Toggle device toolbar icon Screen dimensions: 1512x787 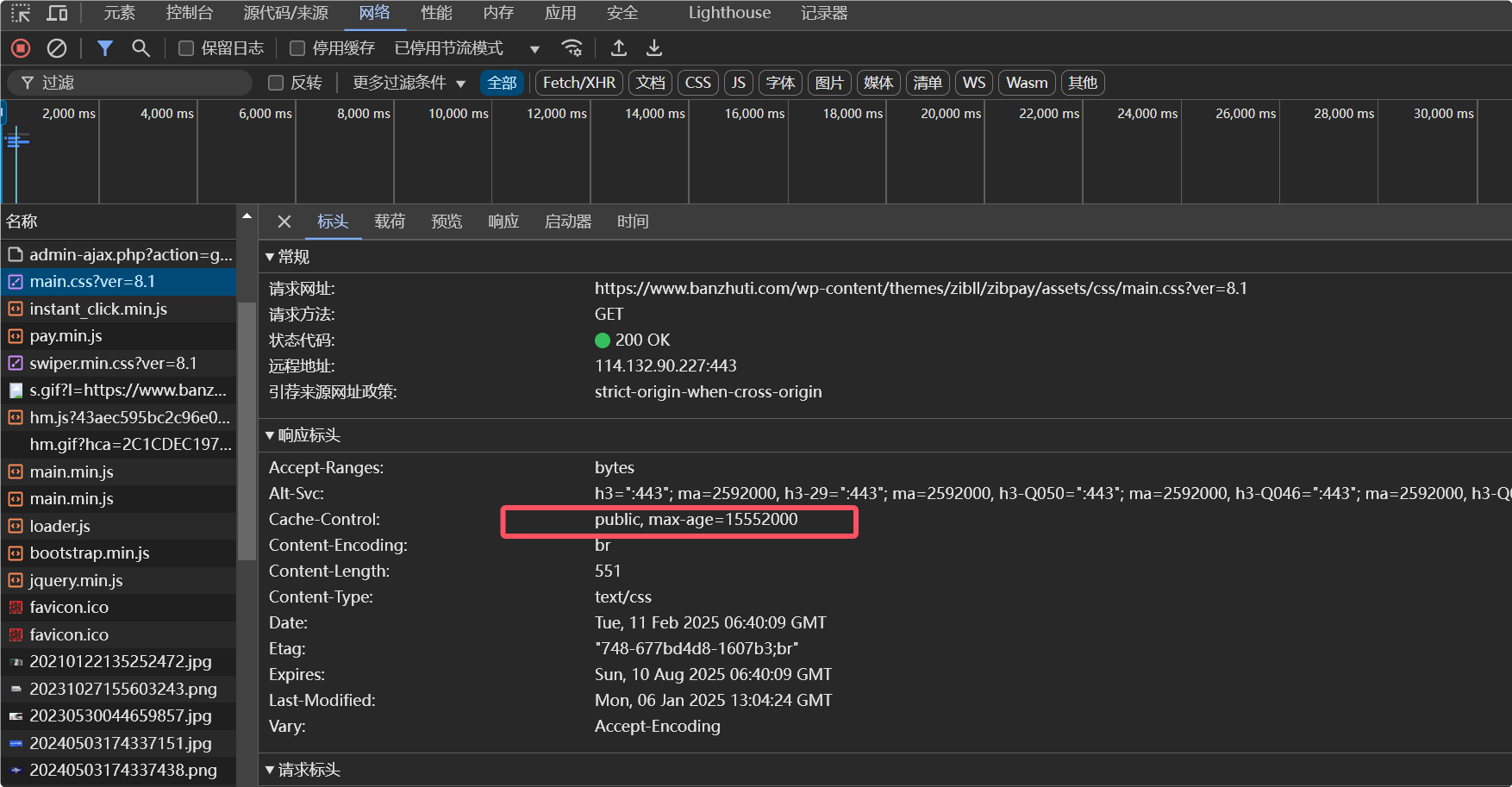pyautogui.click(x=57, y=13)
